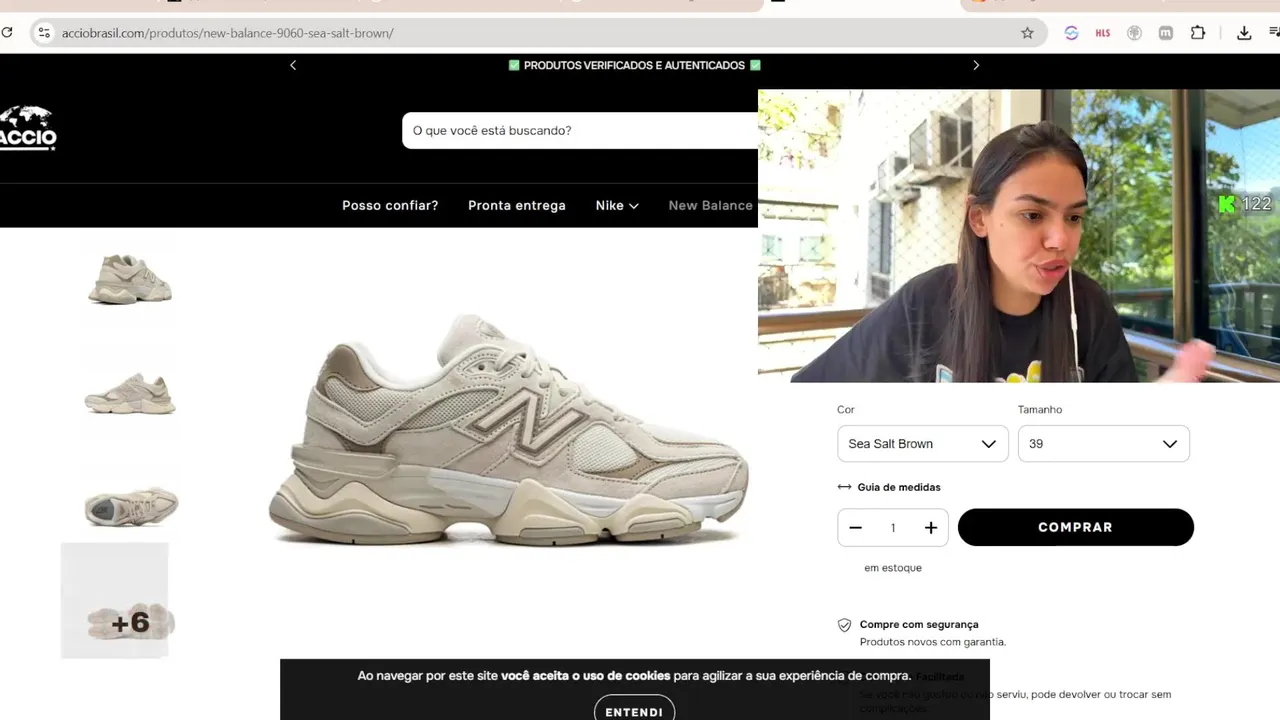The width and height of the screenshot is (1280, 720).
Task: Go to next announcement with right arrow
Action: pyautogui.click(x=976, y=65)
